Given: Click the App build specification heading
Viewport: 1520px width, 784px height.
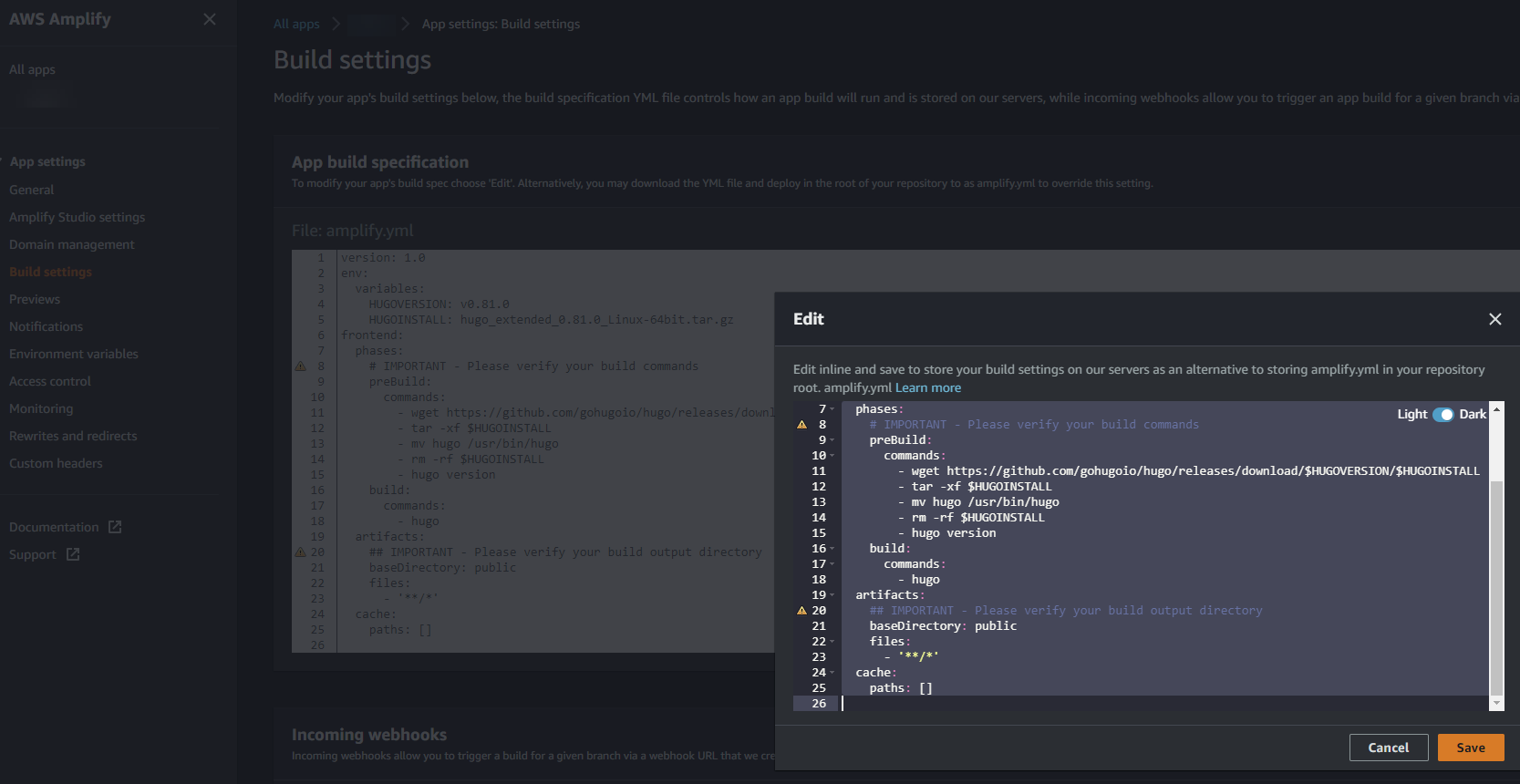Looking at the screenshot, I should pos(380,162).
